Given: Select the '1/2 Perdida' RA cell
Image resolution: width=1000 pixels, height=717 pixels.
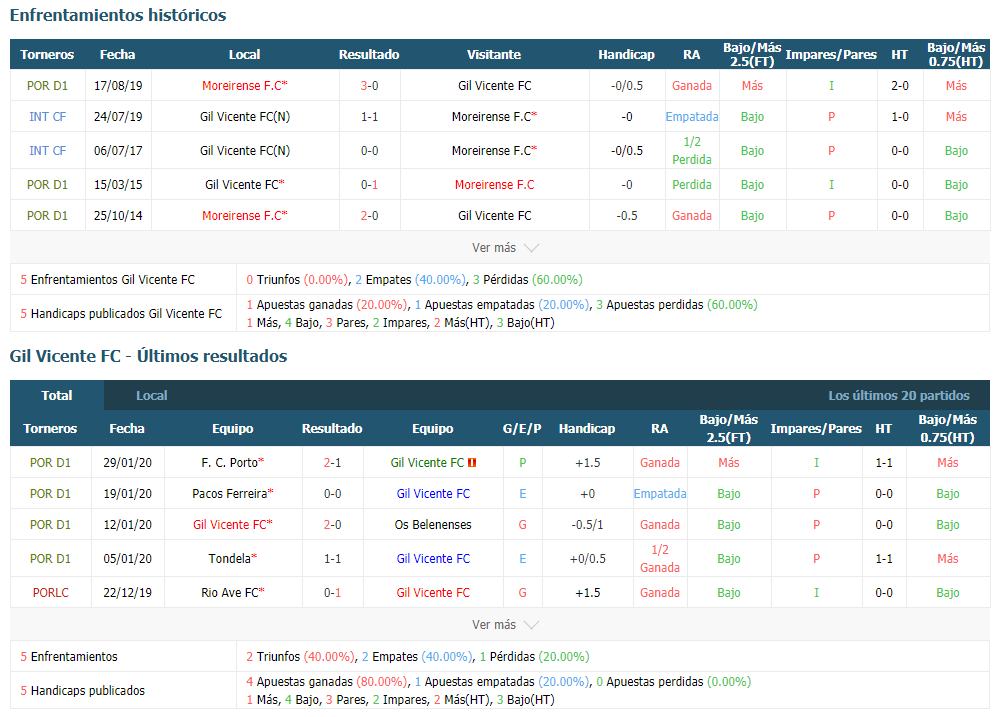Looking at the screenshot, I should 692,151.
